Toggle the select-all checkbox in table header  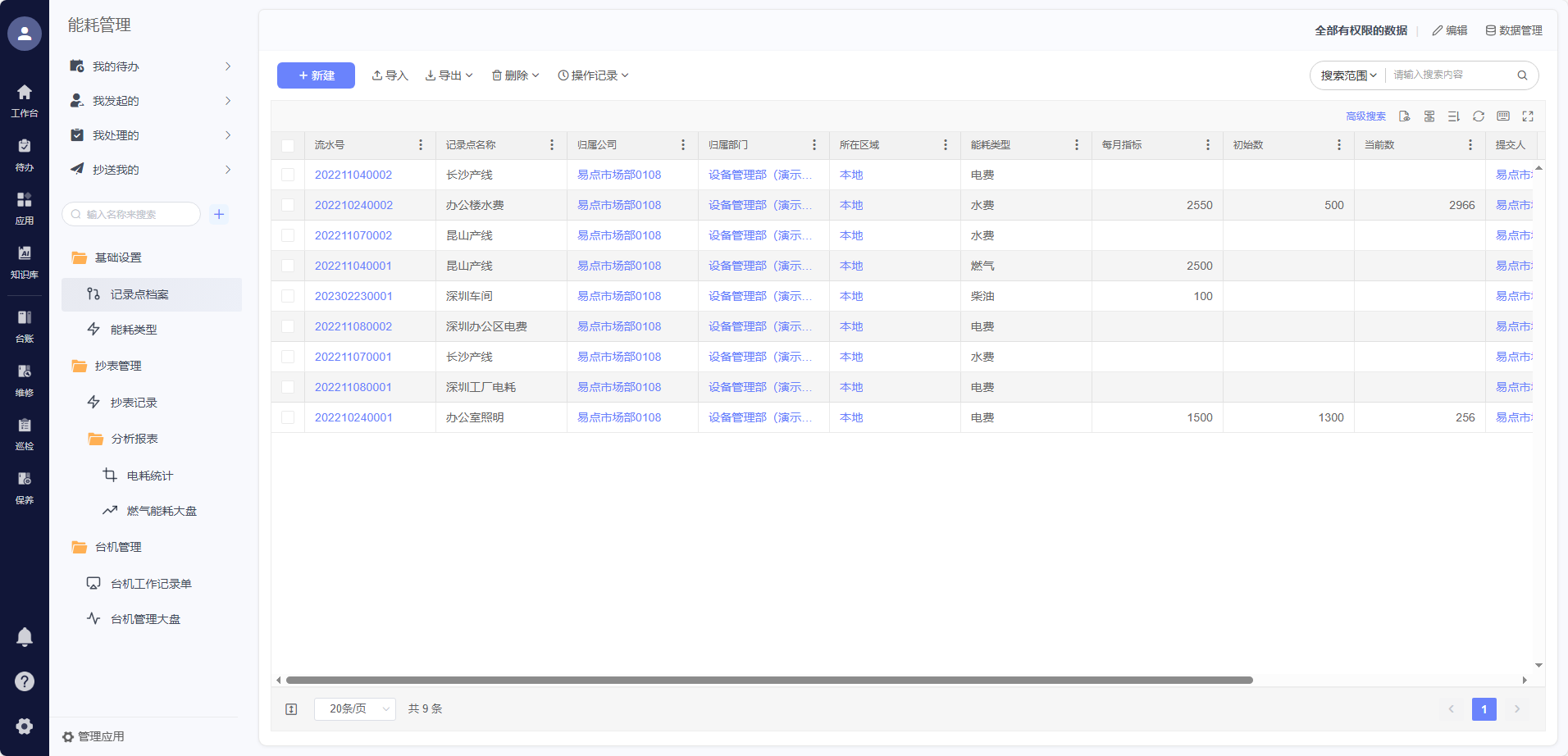[x=288, y=145]
